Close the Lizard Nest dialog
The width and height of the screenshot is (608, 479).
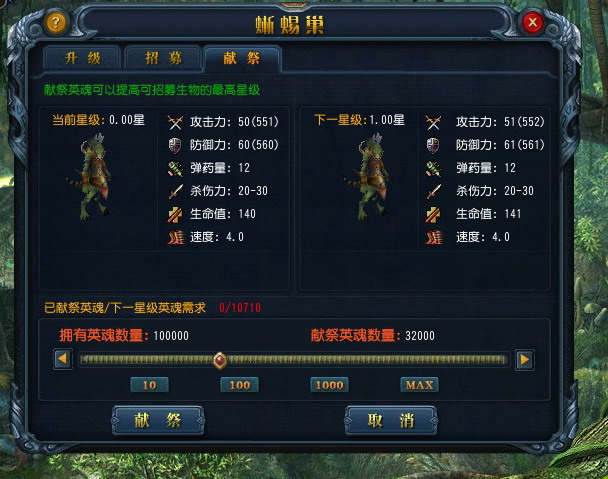[x=532, y=22]
